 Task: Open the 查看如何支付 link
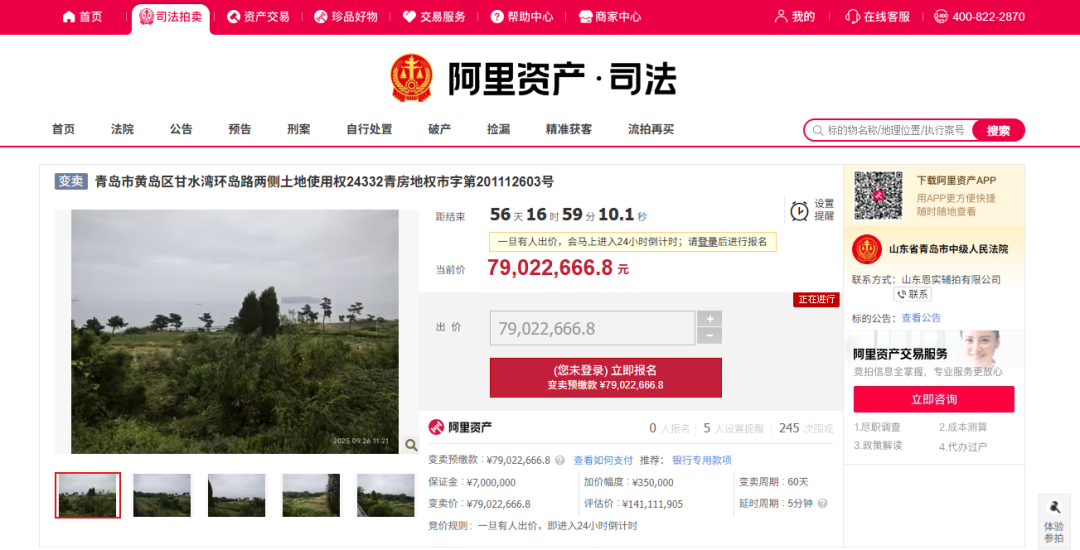[x=603, y=461]
